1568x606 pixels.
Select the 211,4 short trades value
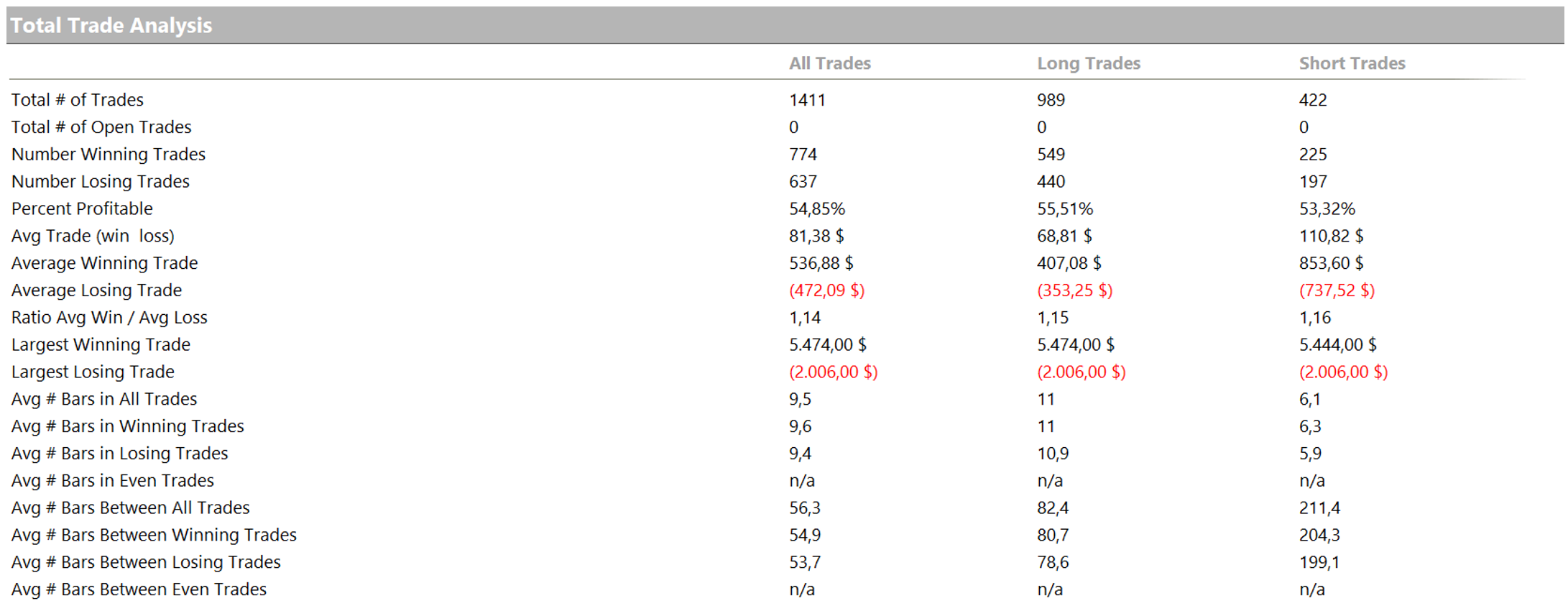coord(1319,508)
